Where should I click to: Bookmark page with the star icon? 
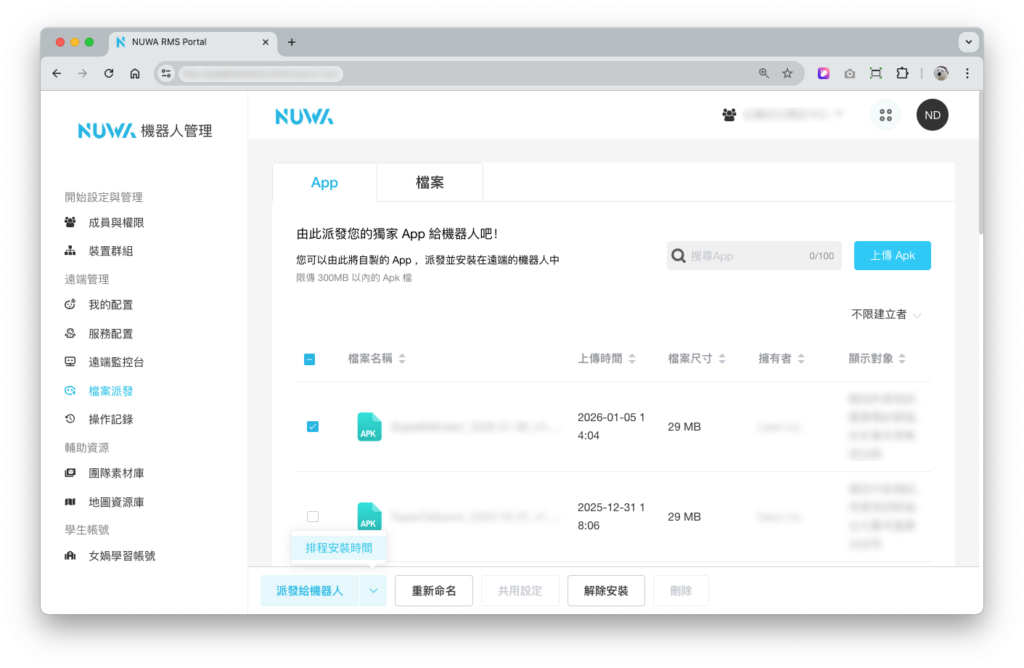(787, 73)
